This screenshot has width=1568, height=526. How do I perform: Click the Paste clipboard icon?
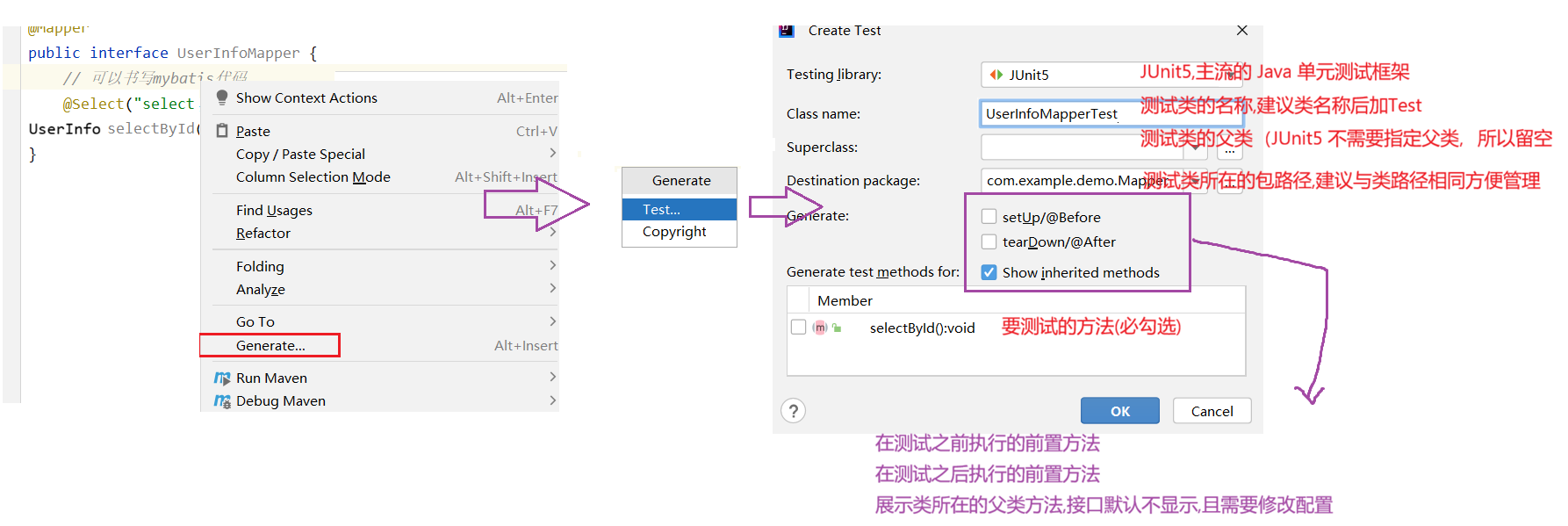tap(222, 131)
